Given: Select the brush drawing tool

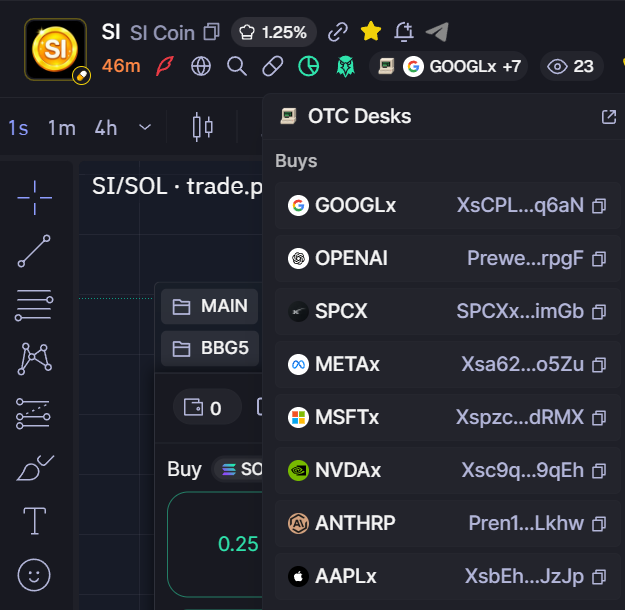Looking at the screenshot, I should click(x=35, y=468).
